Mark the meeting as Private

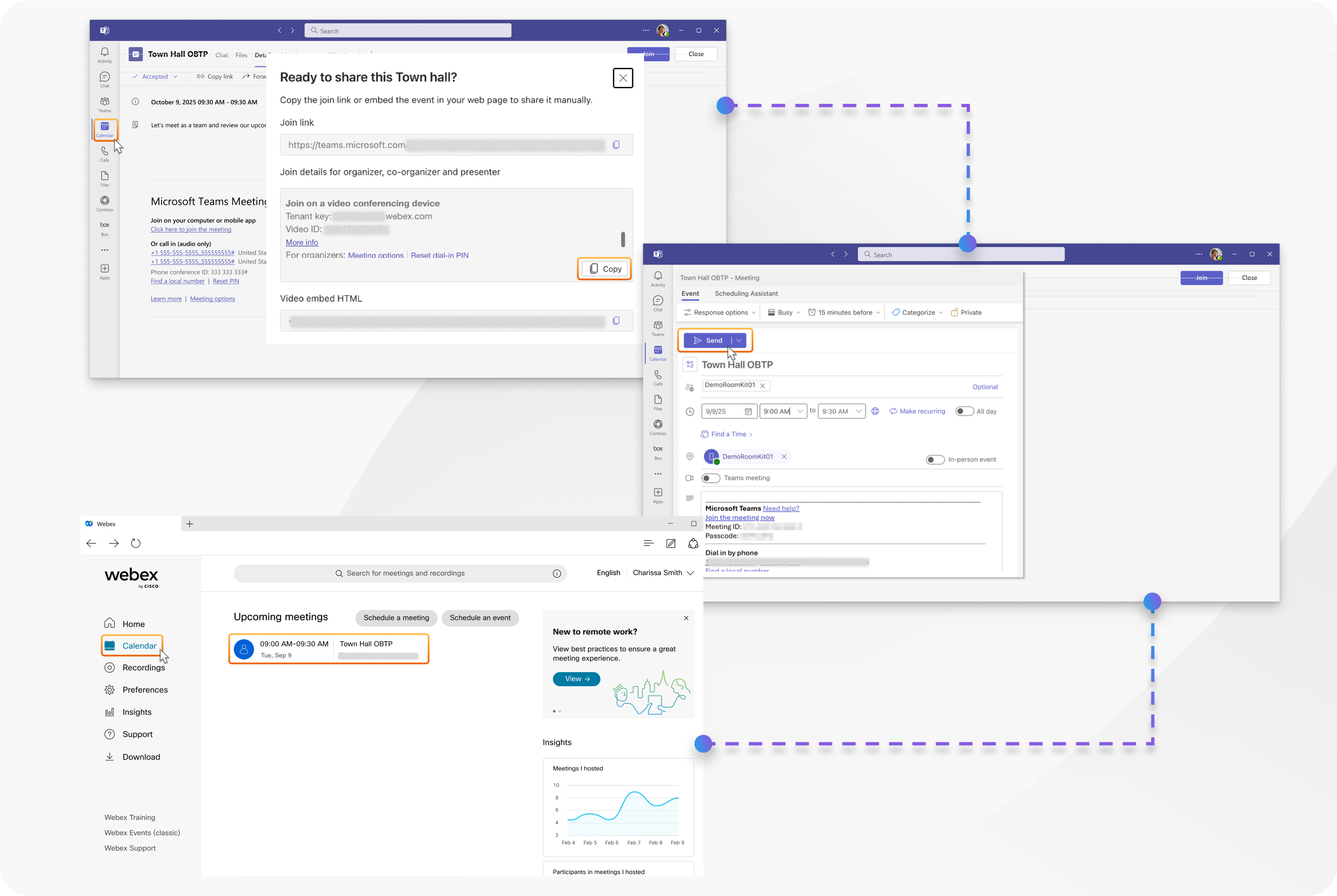(966, 312)
